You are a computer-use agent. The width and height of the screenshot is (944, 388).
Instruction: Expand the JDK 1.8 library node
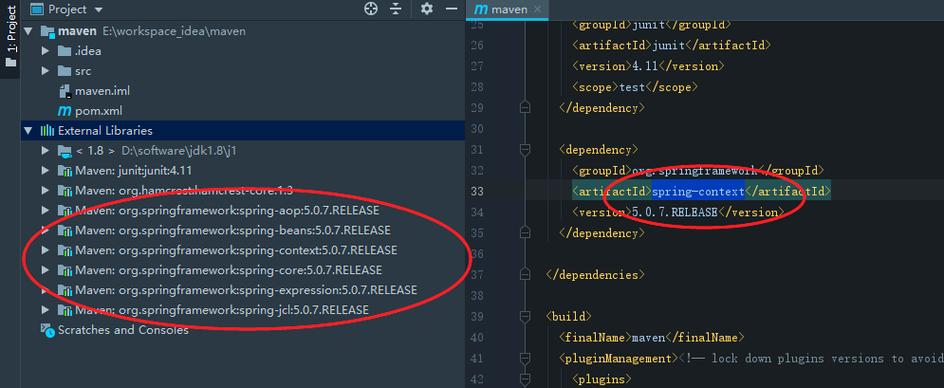[45, 151]
